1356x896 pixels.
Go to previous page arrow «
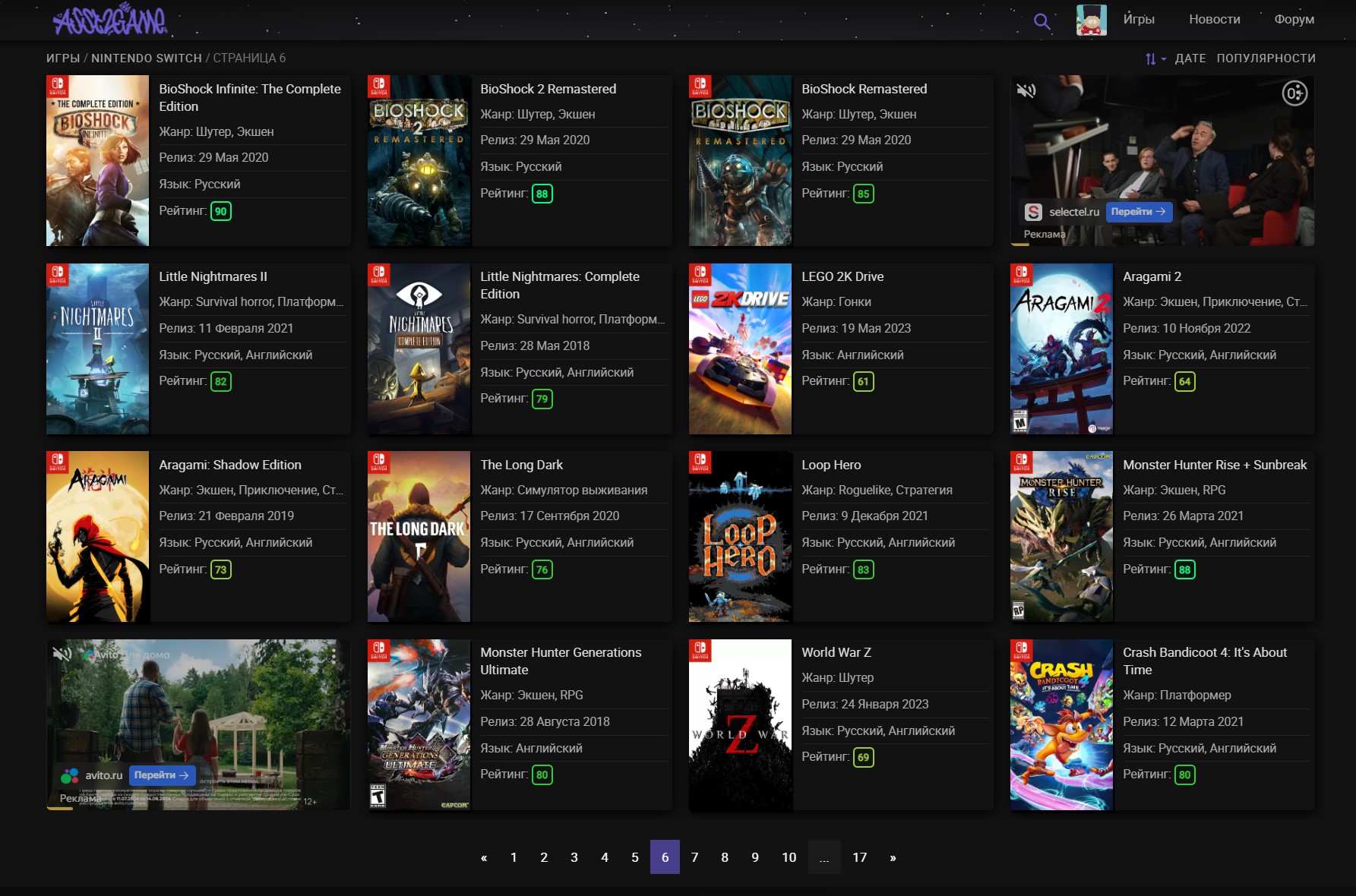tap(484, 857)
